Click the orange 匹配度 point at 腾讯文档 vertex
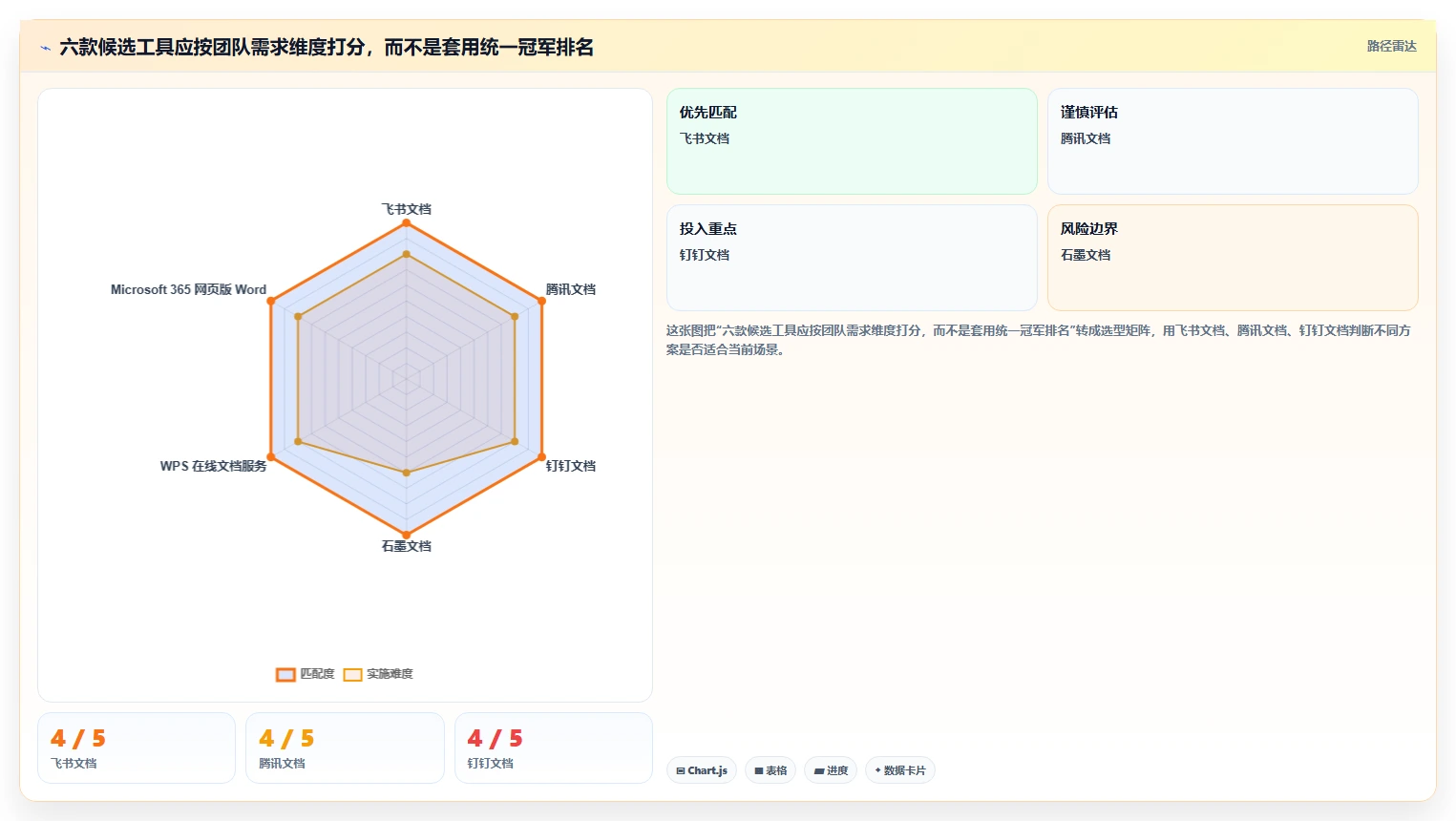Image resolution: width=1456 pixels, height=821 pixels. [x=541, y=301]
